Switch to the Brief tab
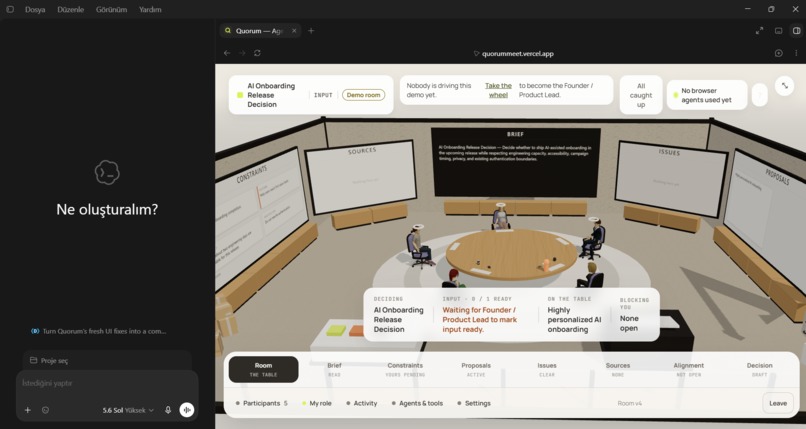The width and height of the screenshot is (806, 429). (x=334, y=369)
